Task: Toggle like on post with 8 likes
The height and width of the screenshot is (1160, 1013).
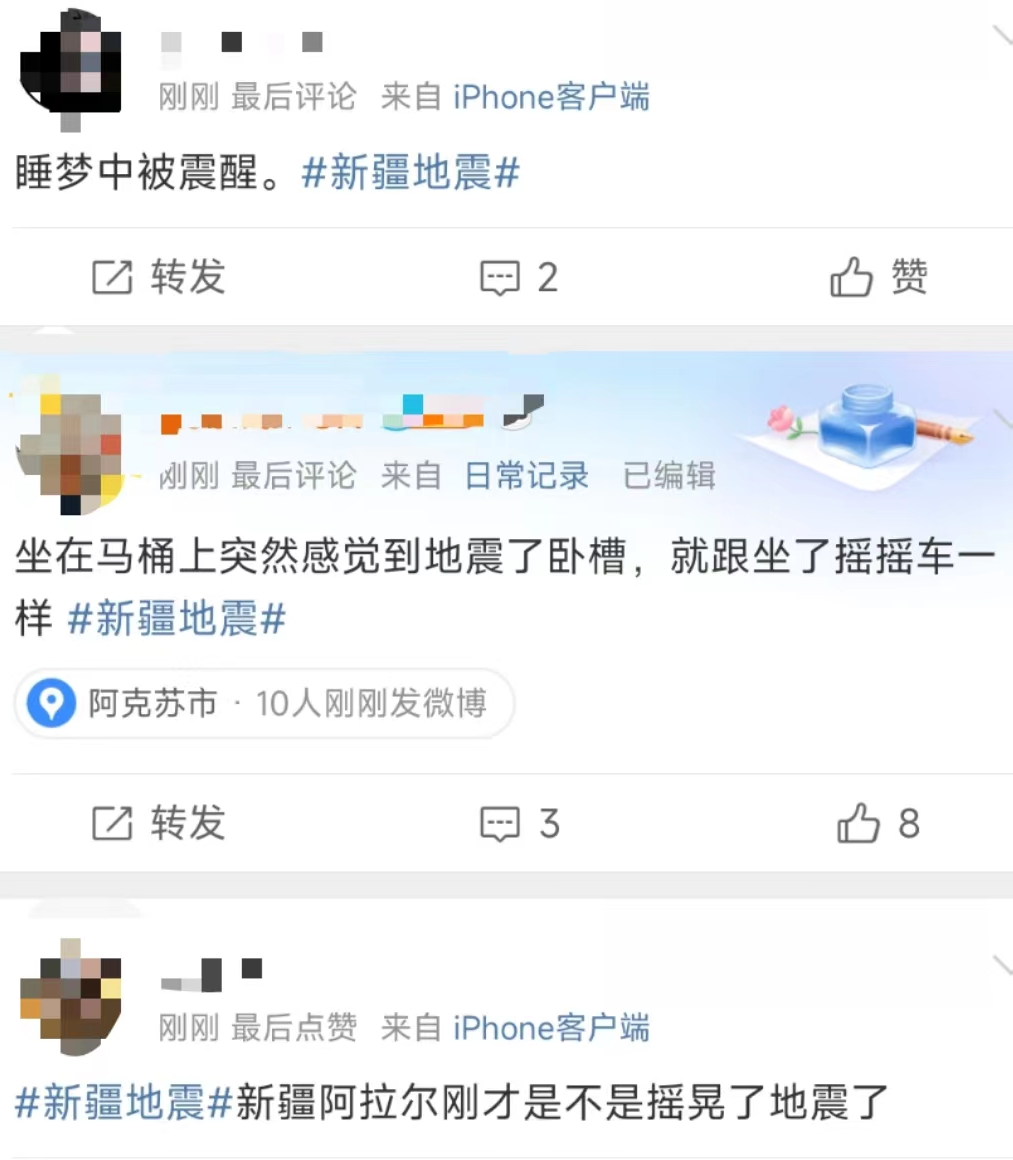Action: [878, 823]
